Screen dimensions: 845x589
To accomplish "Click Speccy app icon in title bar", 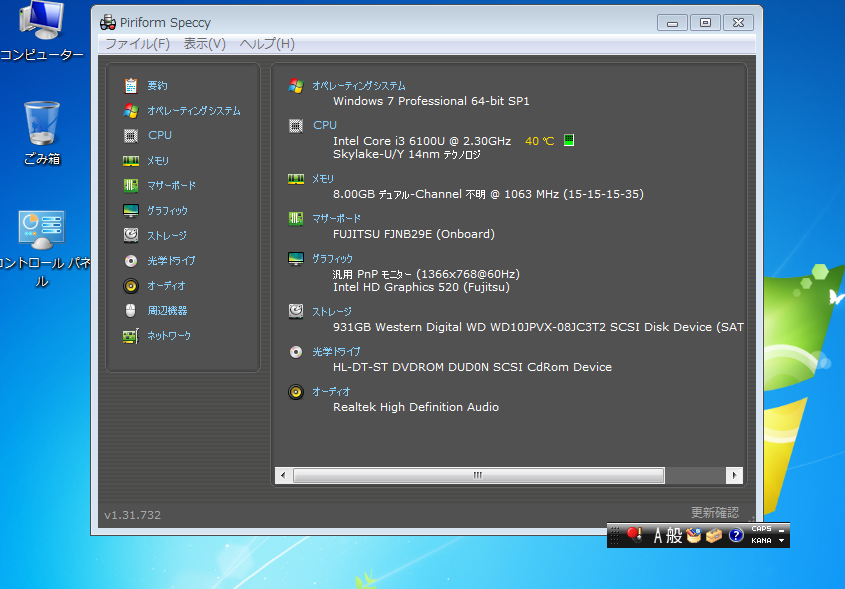I will (x=108, y=23).
